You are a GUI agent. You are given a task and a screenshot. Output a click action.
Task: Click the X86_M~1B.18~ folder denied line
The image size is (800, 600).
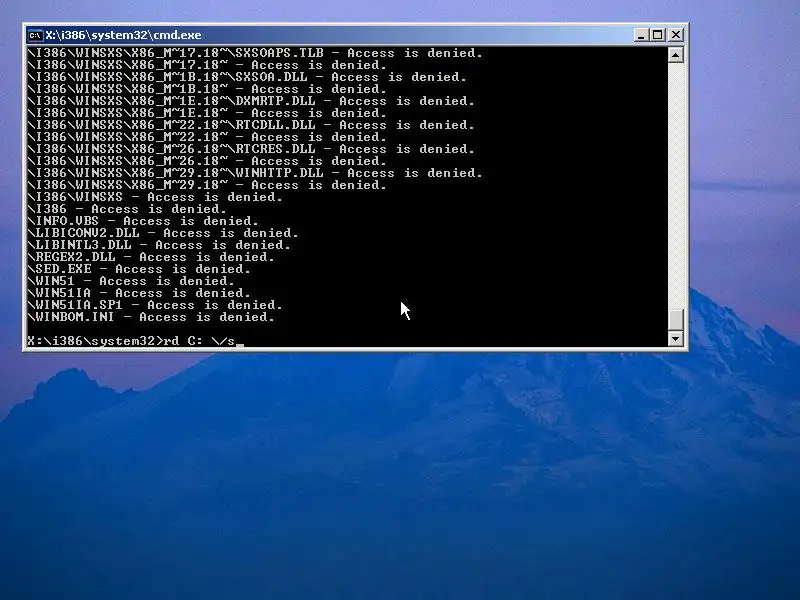click(207, 89)
